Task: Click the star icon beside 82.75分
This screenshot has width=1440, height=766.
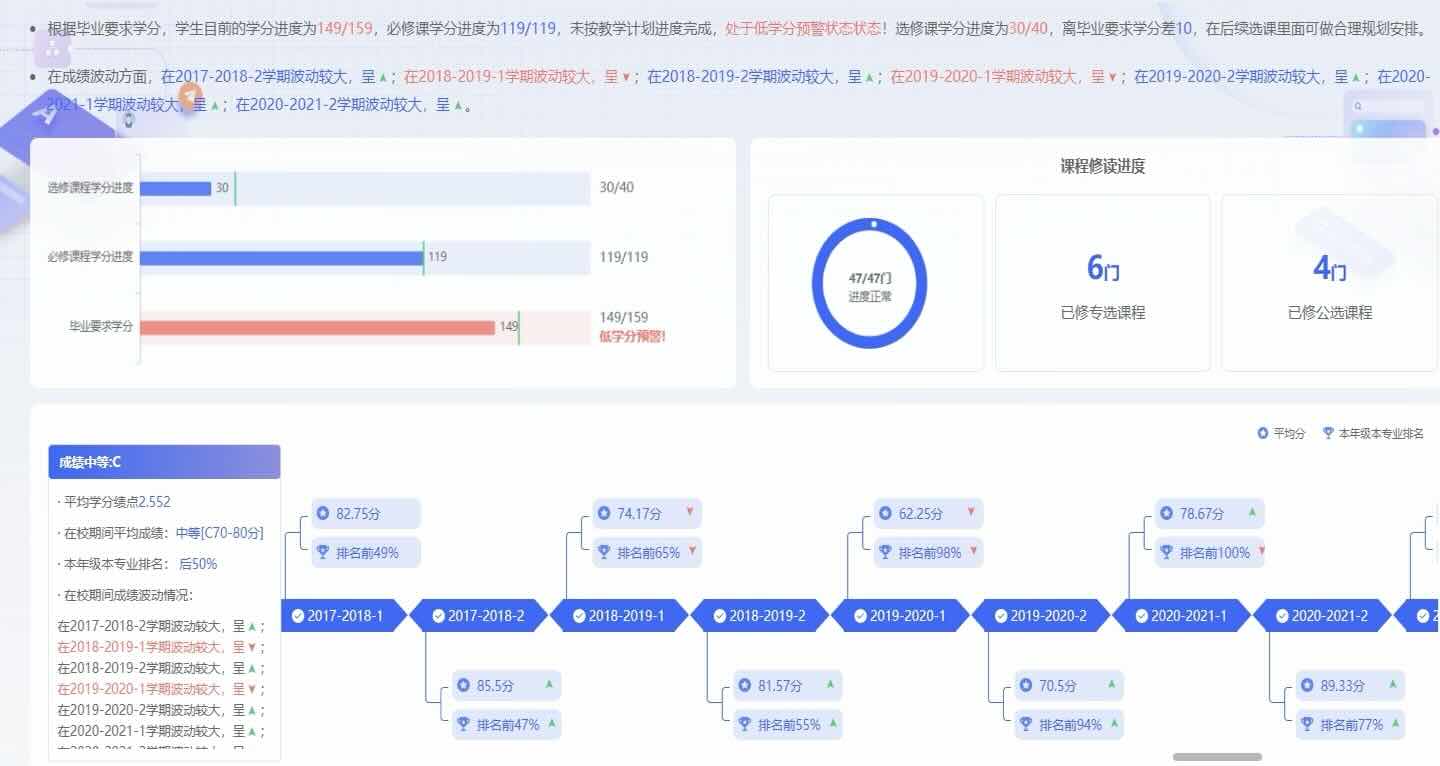Action: 323,514
